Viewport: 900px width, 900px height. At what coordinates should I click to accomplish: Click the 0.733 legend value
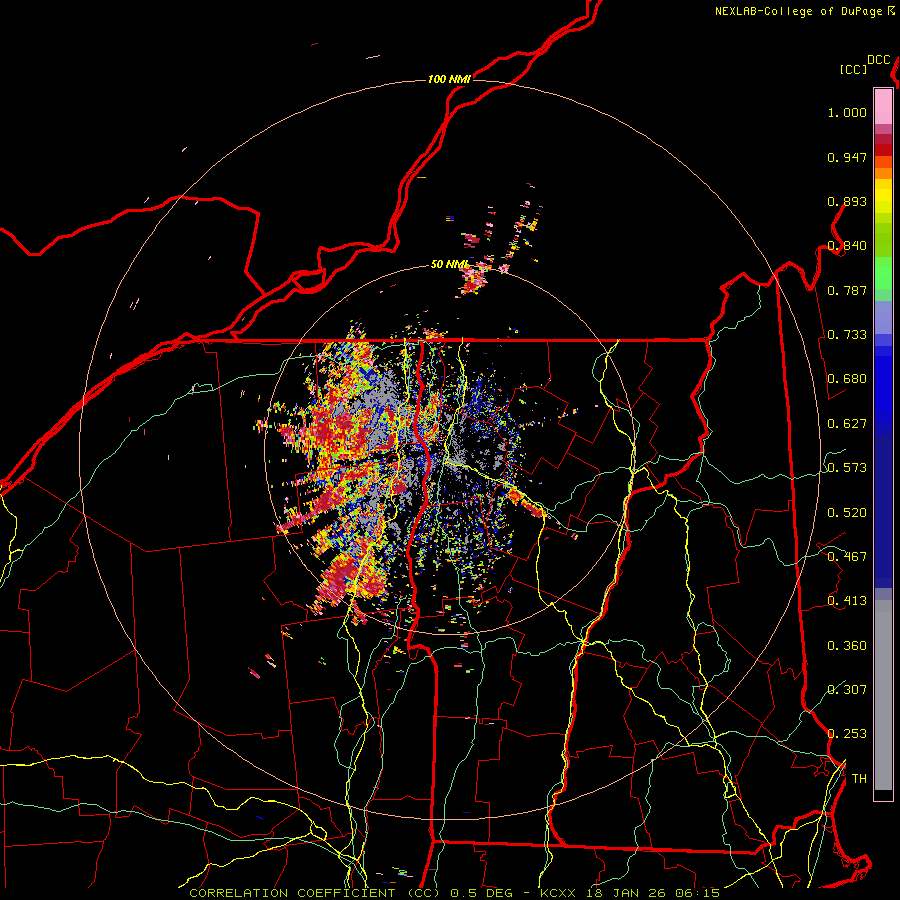pyautogui.click(x=847, y=335)
